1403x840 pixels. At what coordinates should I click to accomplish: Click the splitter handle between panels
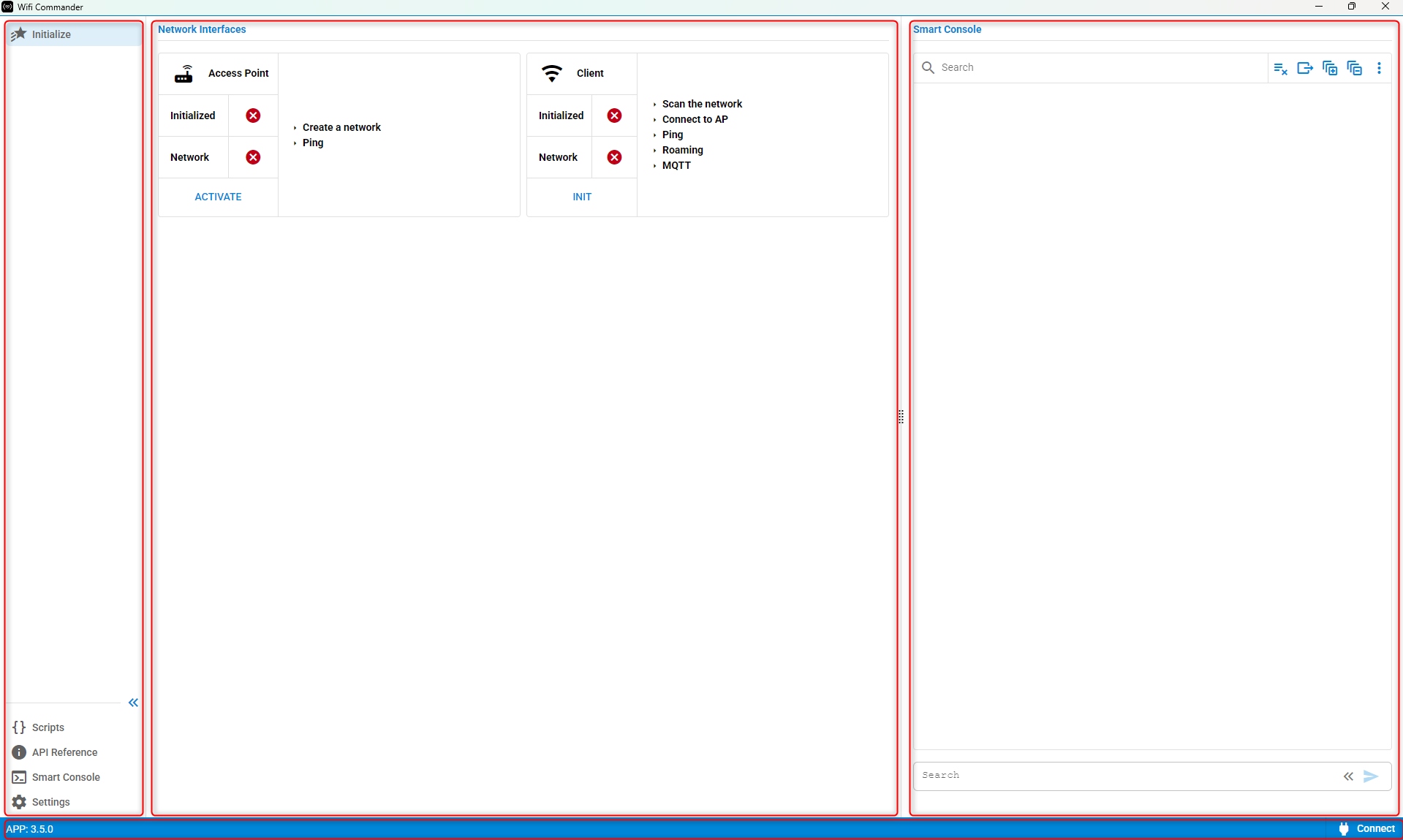coord(901,417)
